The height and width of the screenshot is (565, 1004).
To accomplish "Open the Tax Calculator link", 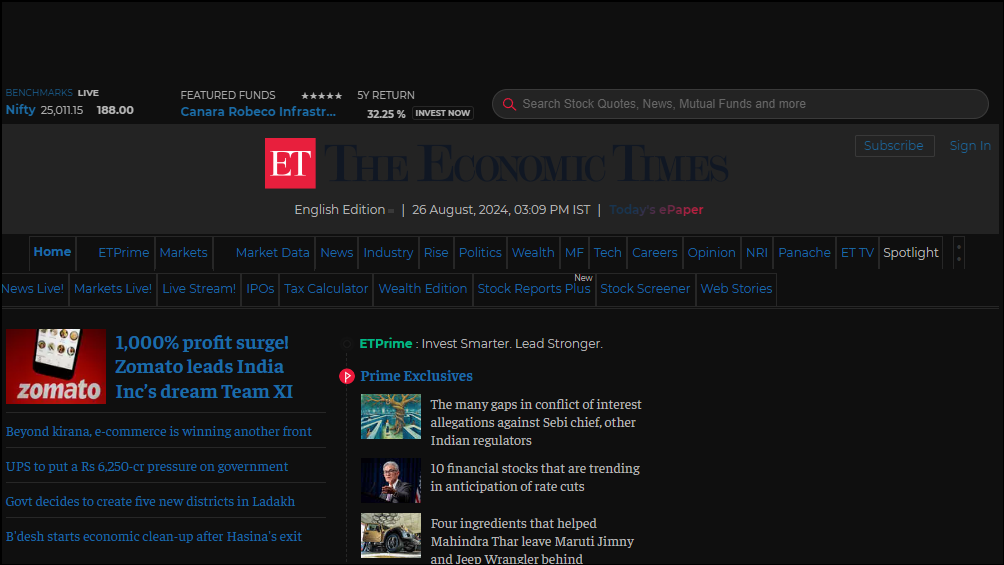I will point(326,289).
